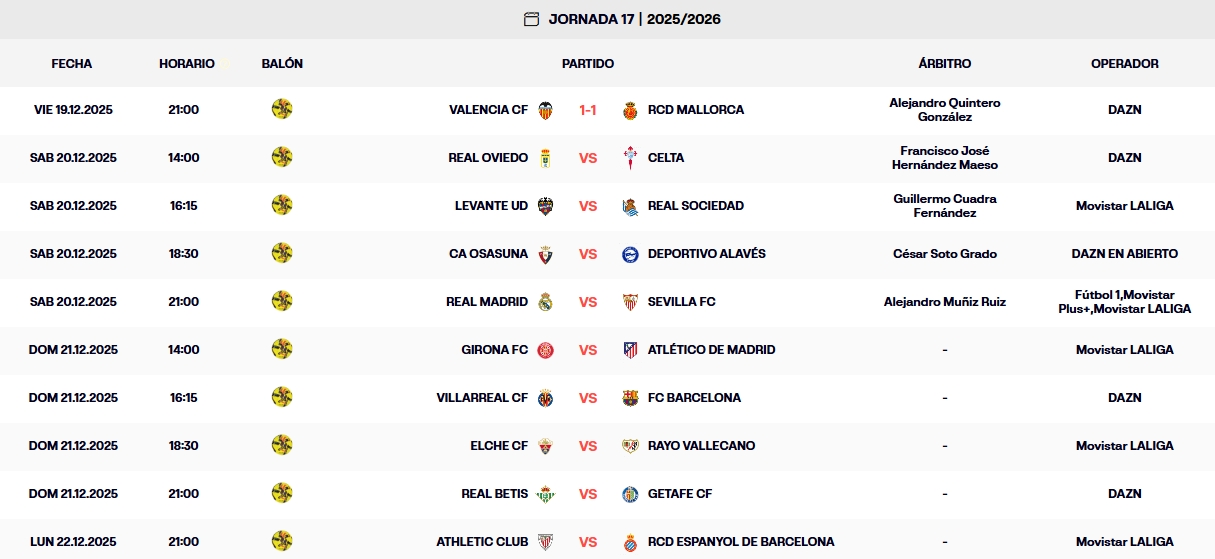Click the Real Betis club crest
The width and height of the screenshot is (1215, 559).
(545, 494)
